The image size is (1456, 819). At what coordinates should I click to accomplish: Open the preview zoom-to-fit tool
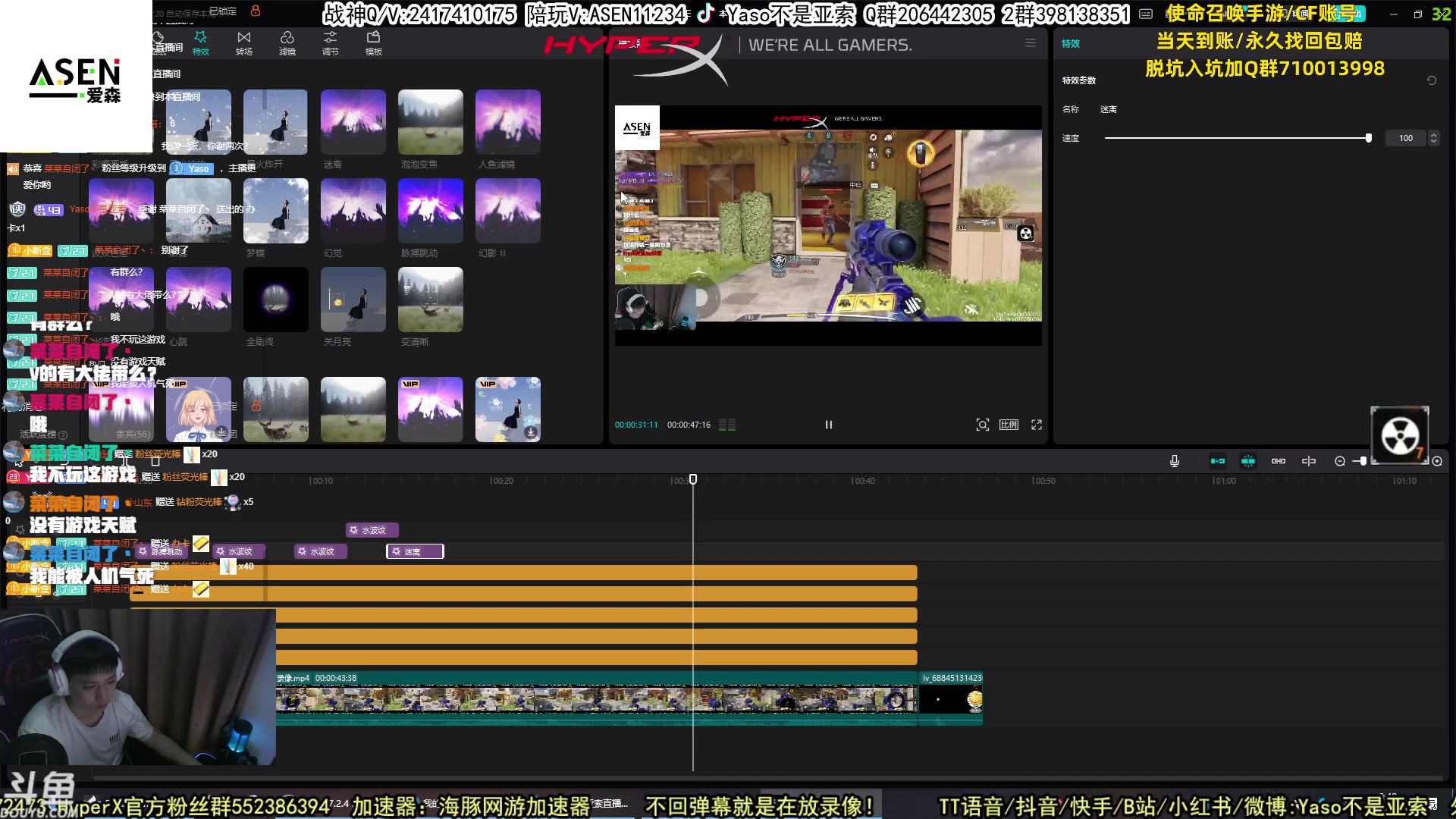[x=983, y=425]
